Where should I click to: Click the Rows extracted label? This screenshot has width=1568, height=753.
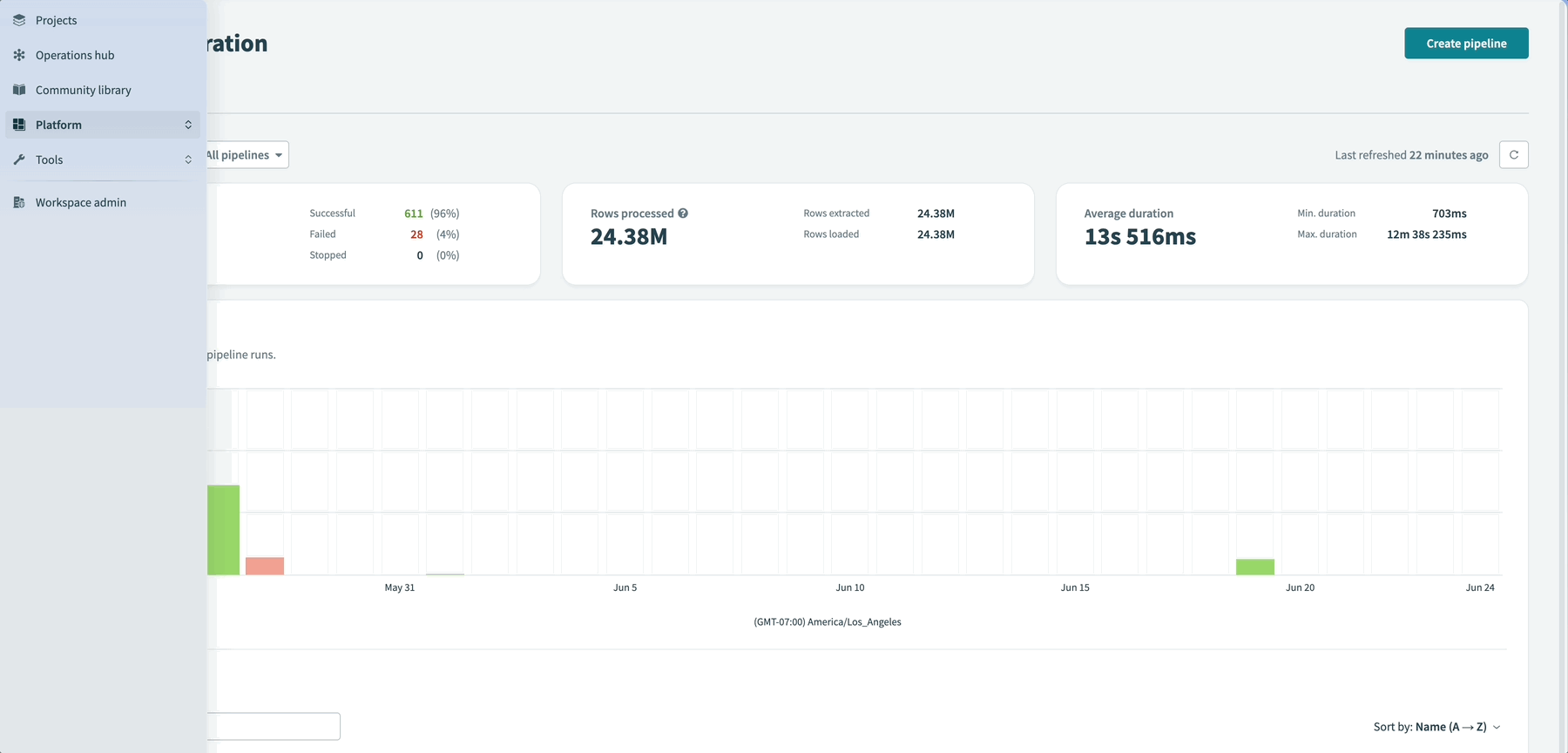tap(836, 214)
